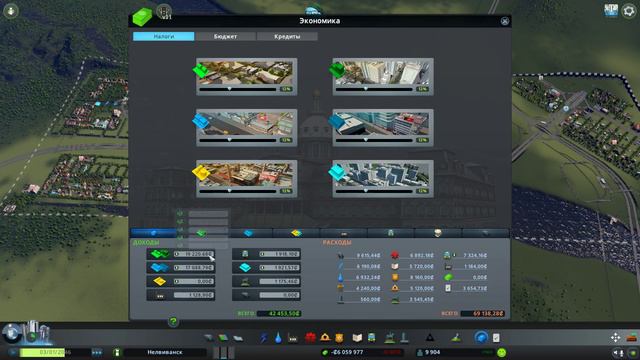Click the industrial income row with yellow icon
The image size is (640, 360).
(x=181, y=281)
